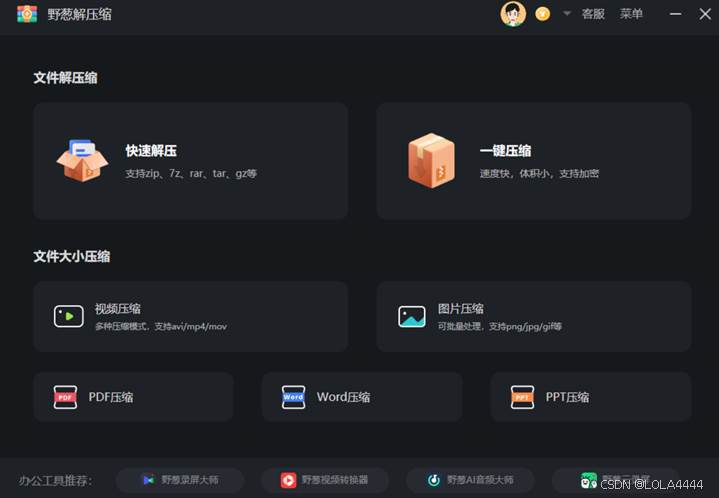Click the sealed-box 一键压缩 icon
Image resolution: width=719 pixels, height=498 pixels.
[x=431, y=160]
